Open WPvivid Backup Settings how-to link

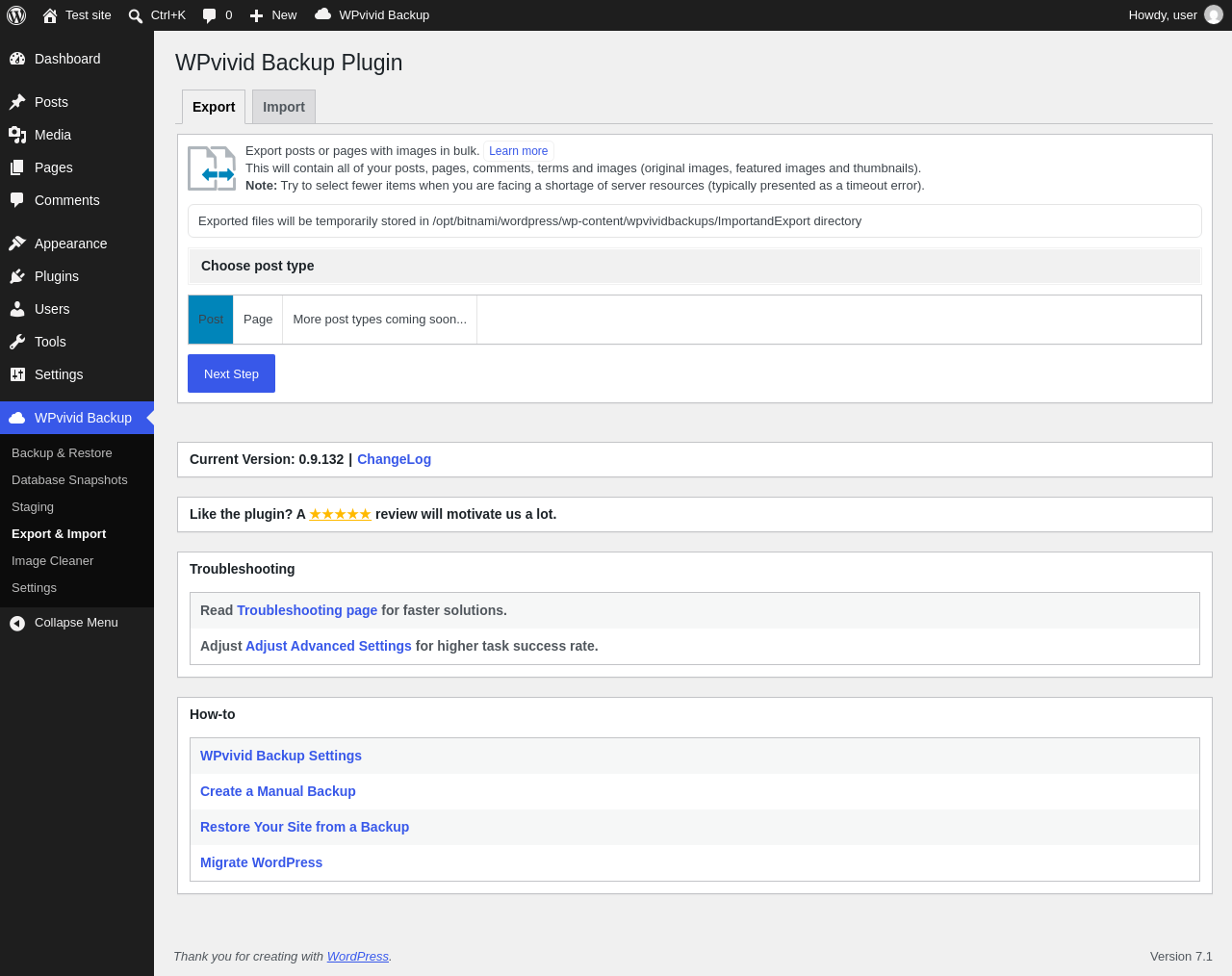coord(281,756)
